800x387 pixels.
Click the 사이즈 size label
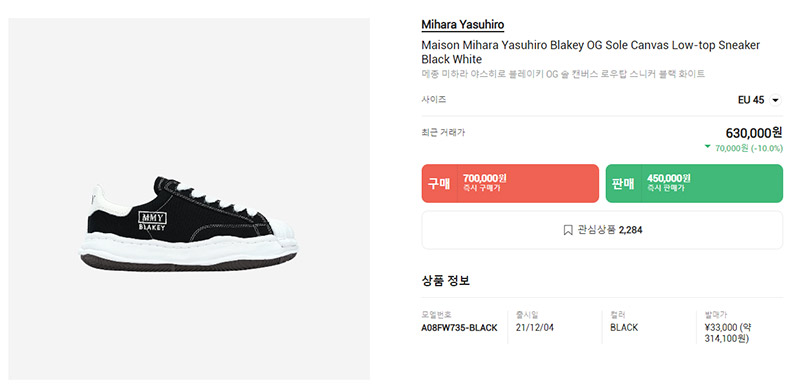(x=434, y=99)
